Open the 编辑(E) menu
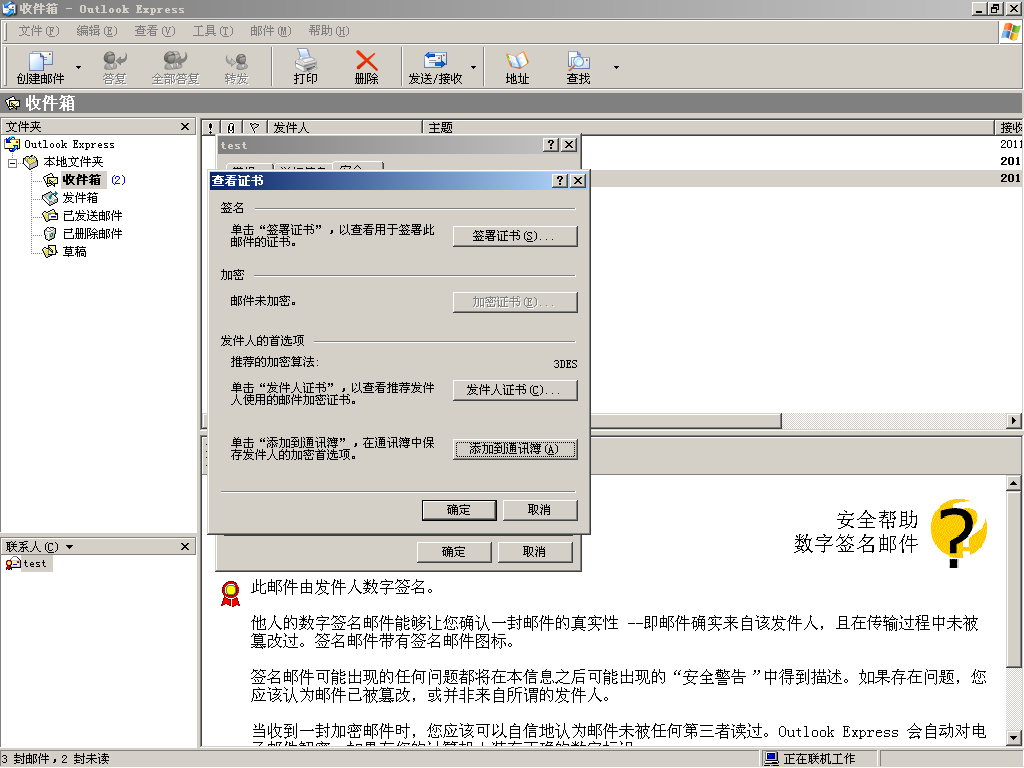The image size is (1024, 768). click(x=96, y=31)
